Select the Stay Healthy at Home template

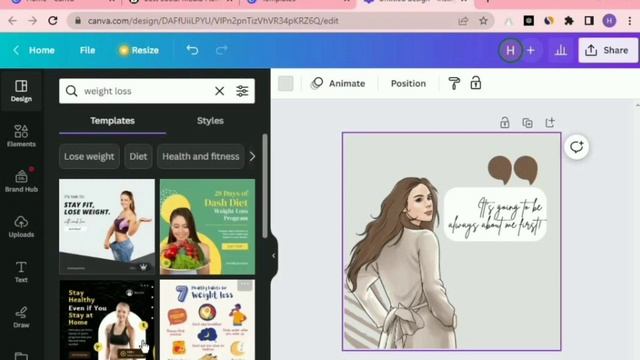click(107, 320)
